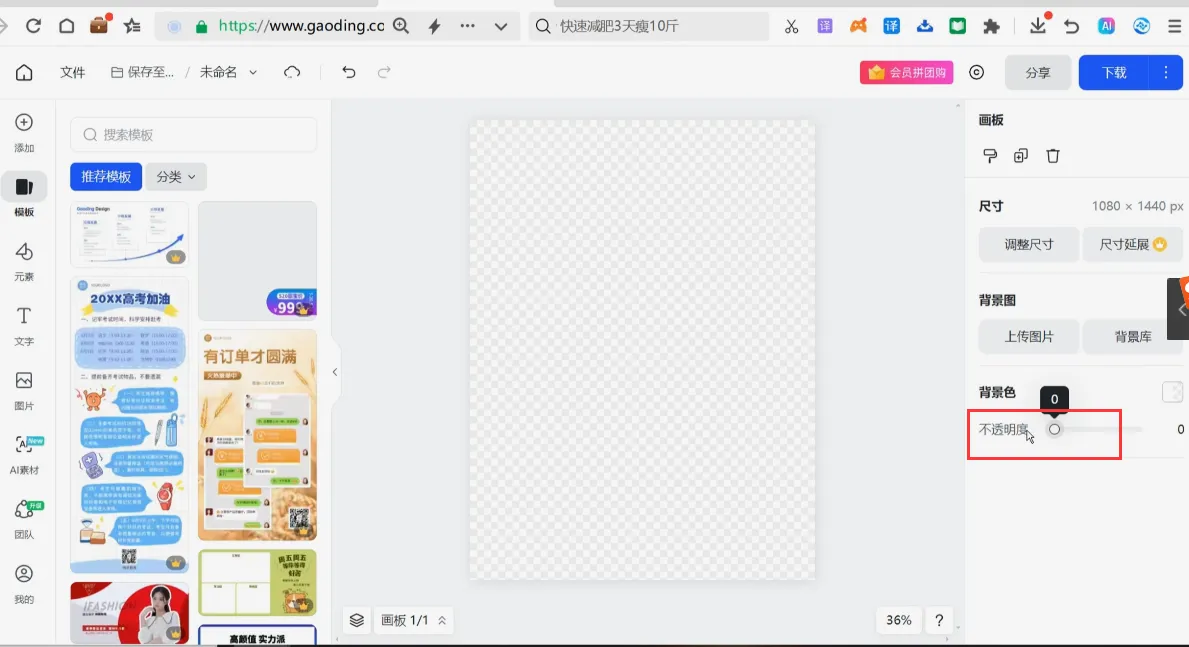1189x647 pixels.
Task: Open the AI素材 panel
Action: click(x=24, y=455)
